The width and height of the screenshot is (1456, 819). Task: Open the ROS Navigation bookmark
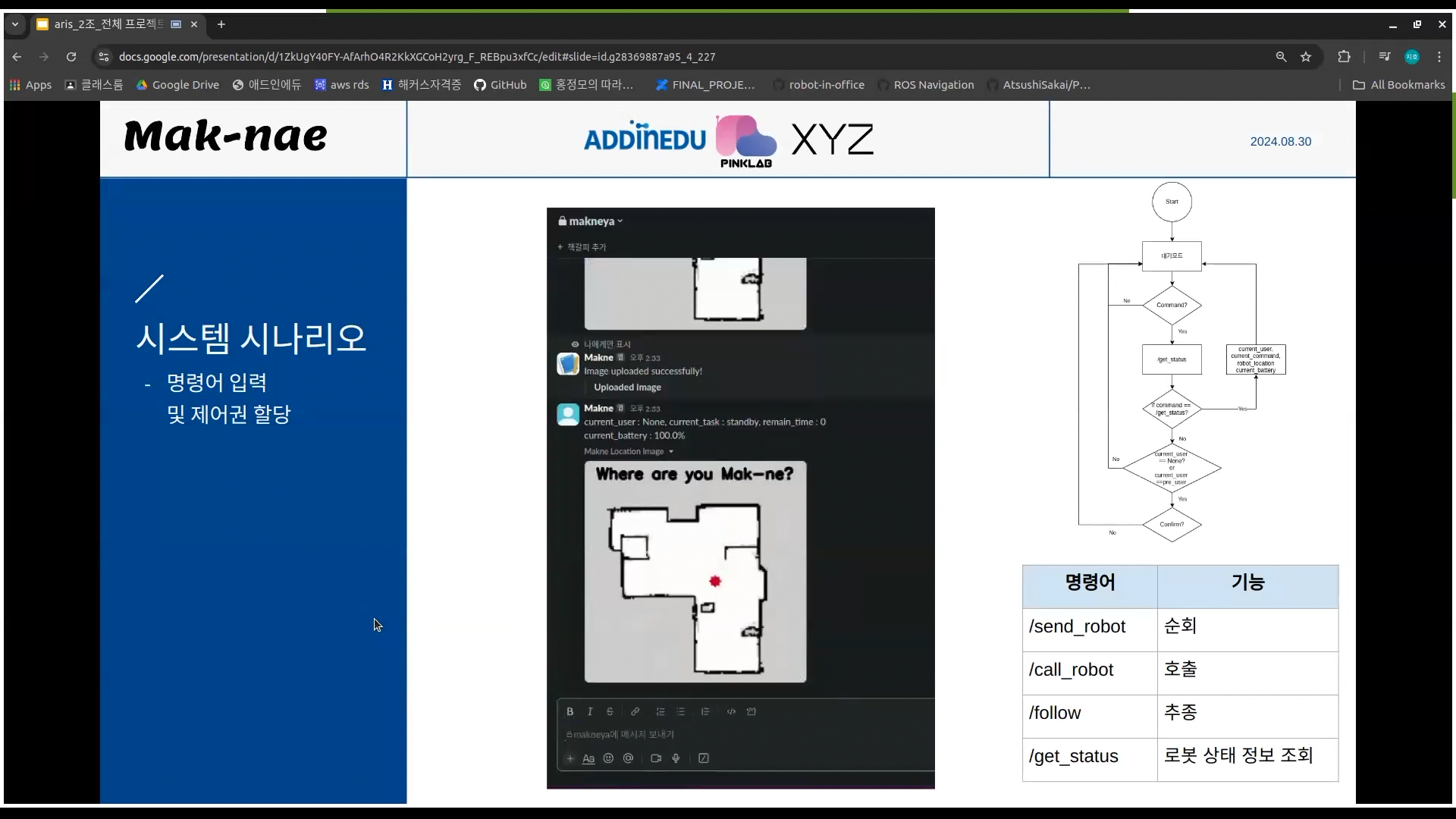coord(926,85)
